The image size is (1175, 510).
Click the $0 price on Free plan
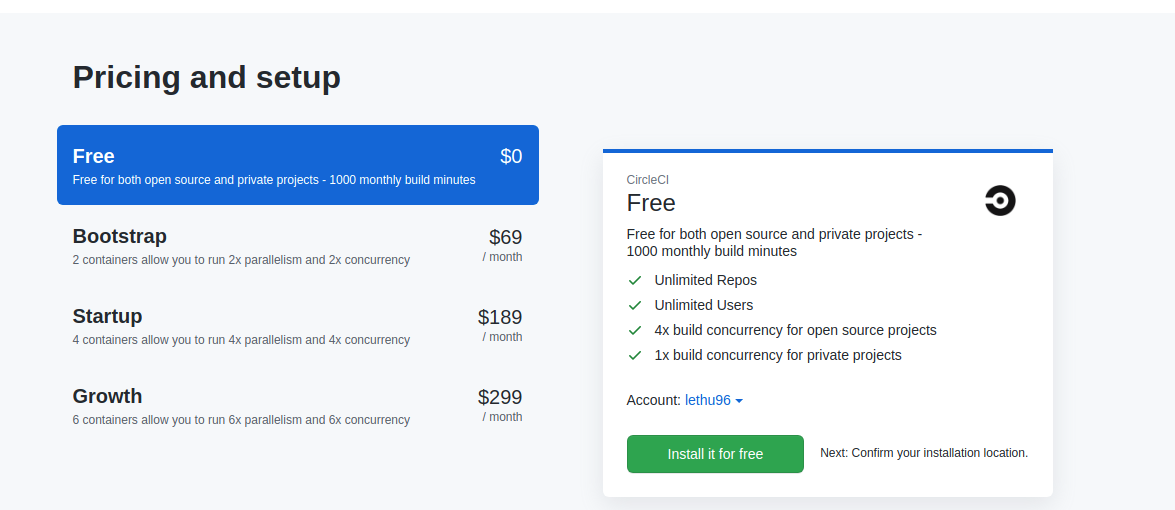pos(511,156)
